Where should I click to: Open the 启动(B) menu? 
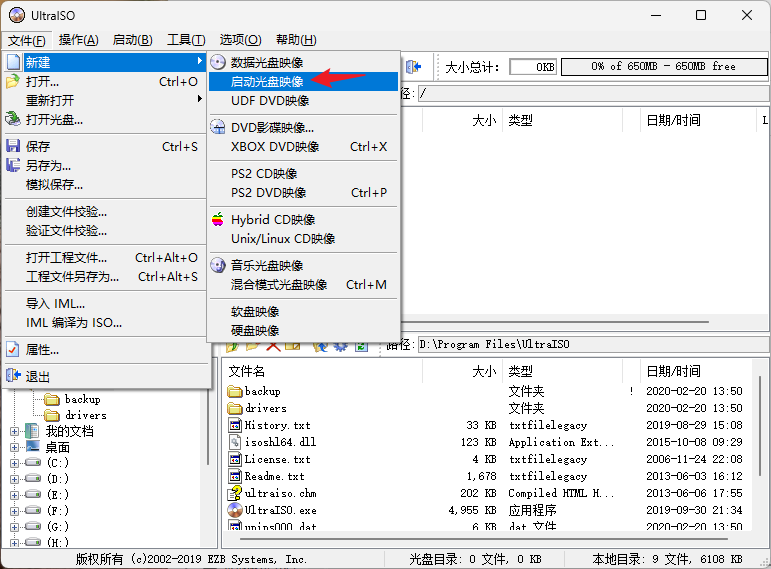tap(132, 40)
